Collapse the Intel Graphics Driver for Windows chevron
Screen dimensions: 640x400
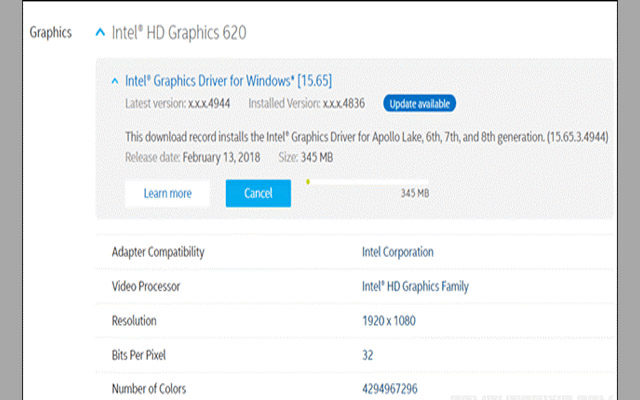tap(115, 80)
